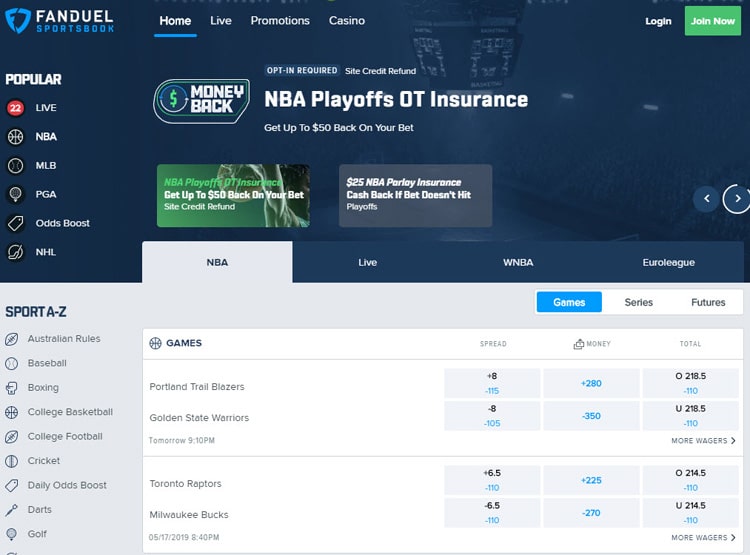Click the Odds Boost tag icon
Viewport: 750px width, 555px height.
pyautogui.click(x=15, y=223)
